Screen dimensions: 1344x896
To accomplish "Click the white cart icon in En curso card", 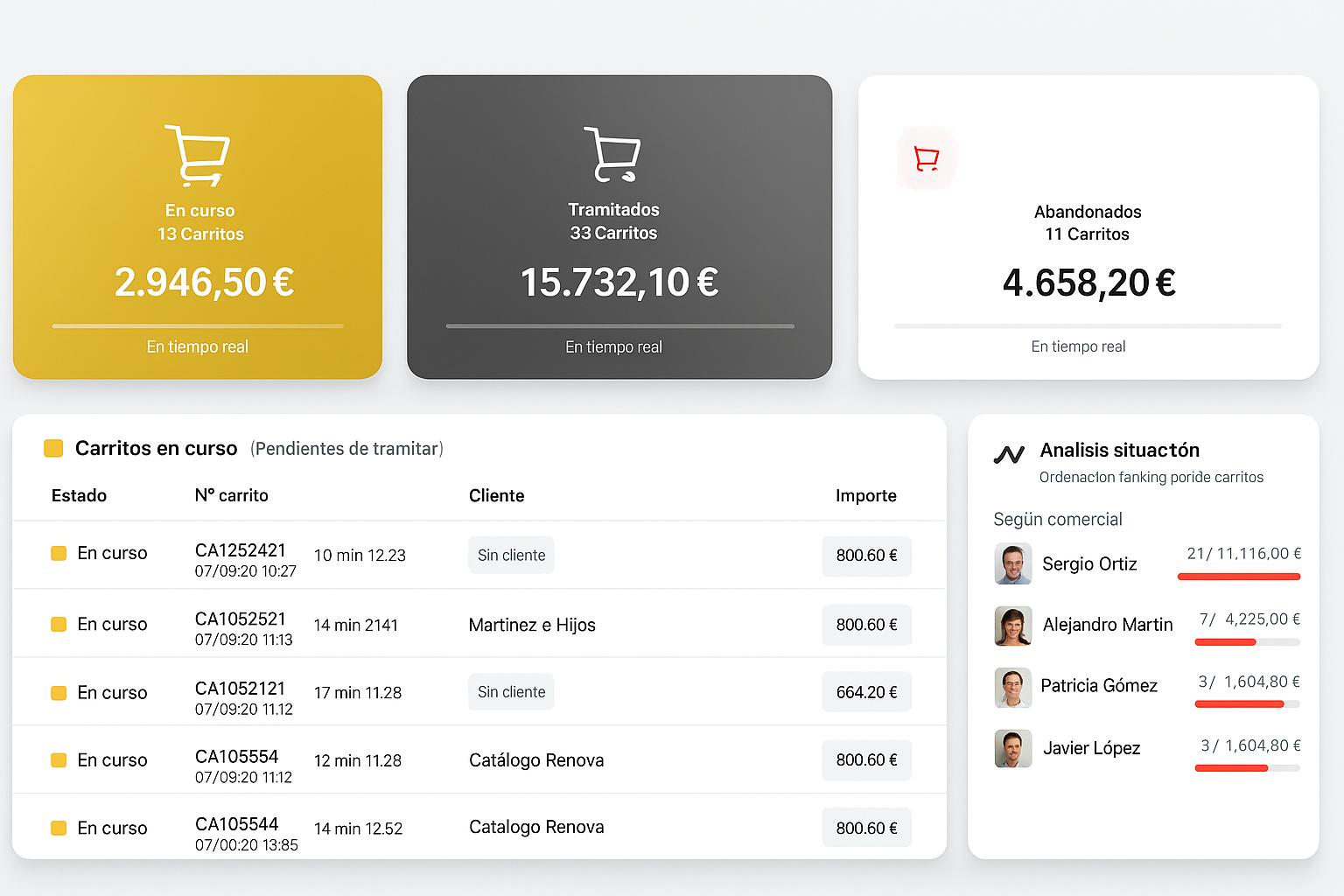I will coord(197,156).
